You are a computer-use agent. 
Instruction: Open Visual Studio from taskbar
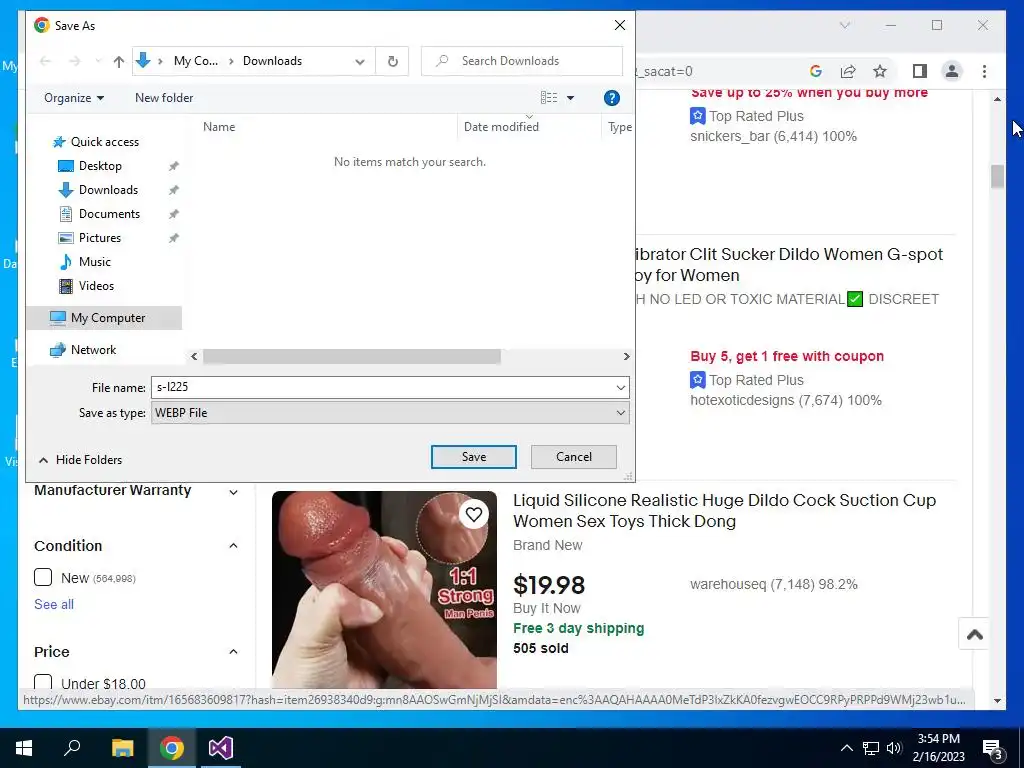(x=221, y=748)
